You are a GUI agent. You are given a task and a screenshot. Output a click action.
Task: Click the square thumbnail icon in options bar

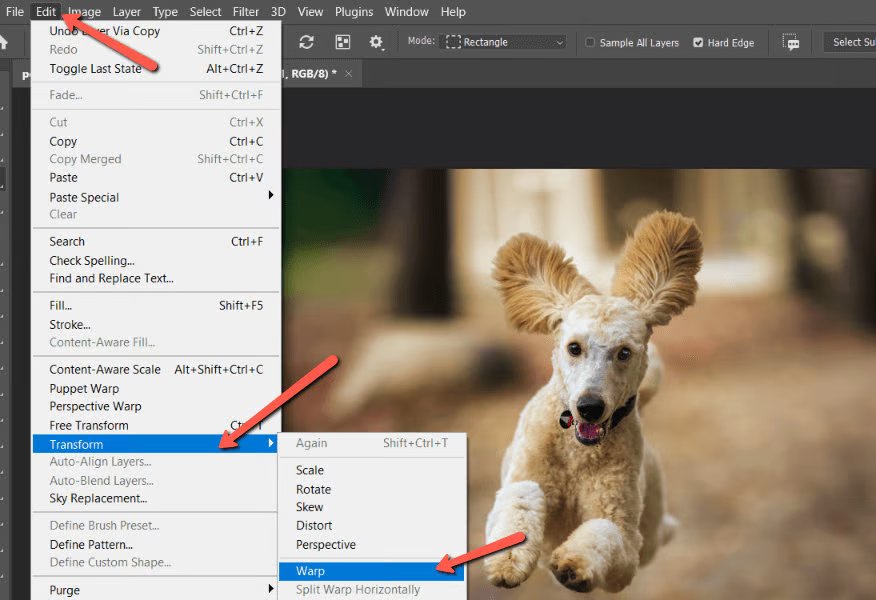coord(343,42)
